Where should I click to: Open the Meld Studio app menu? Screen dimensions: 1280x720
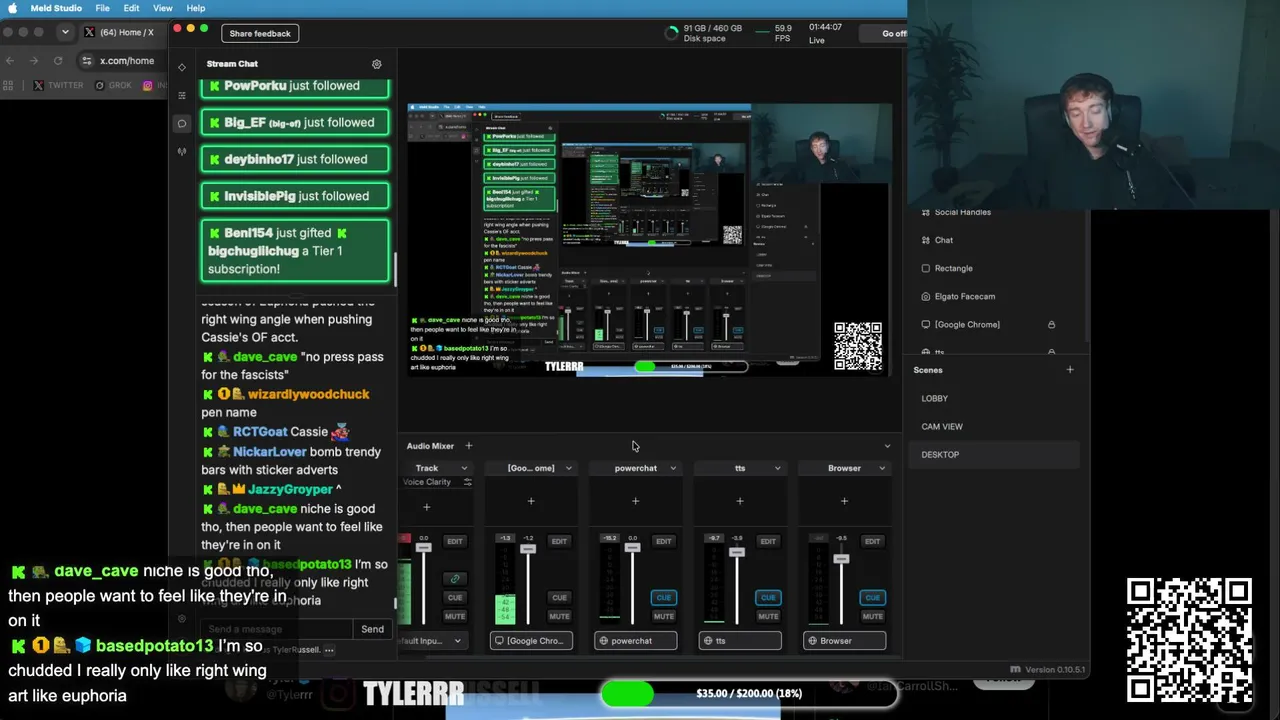tap(56, 8)
